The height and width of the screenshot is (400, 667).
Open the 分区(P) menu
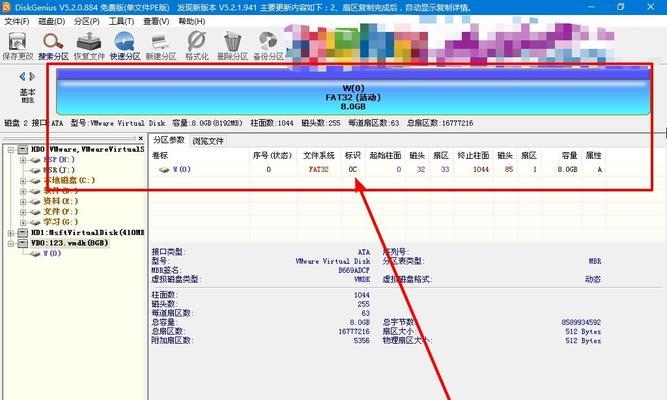86,21
